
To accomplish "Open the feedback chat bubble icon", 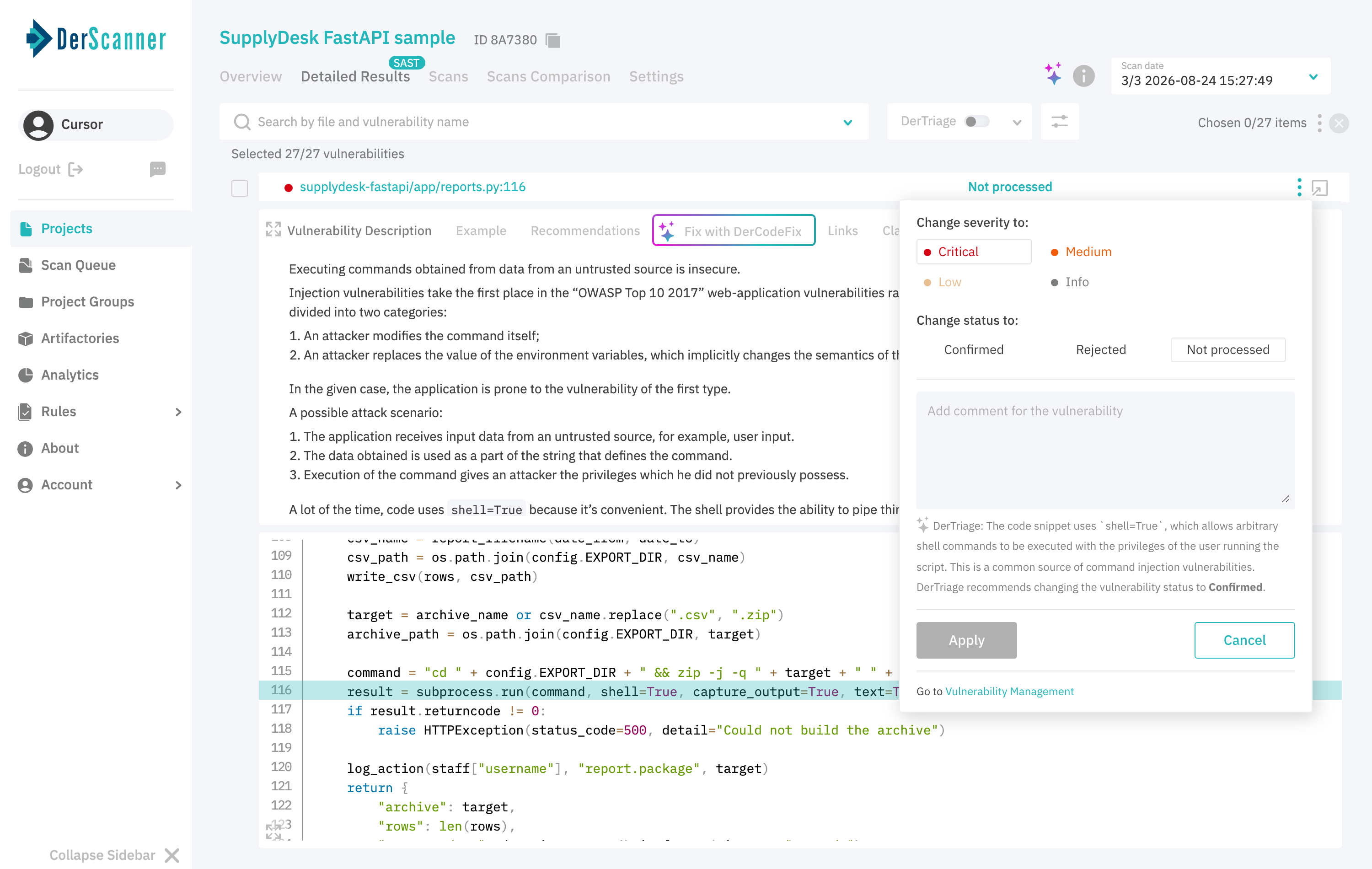I will (x=158, y=169).
